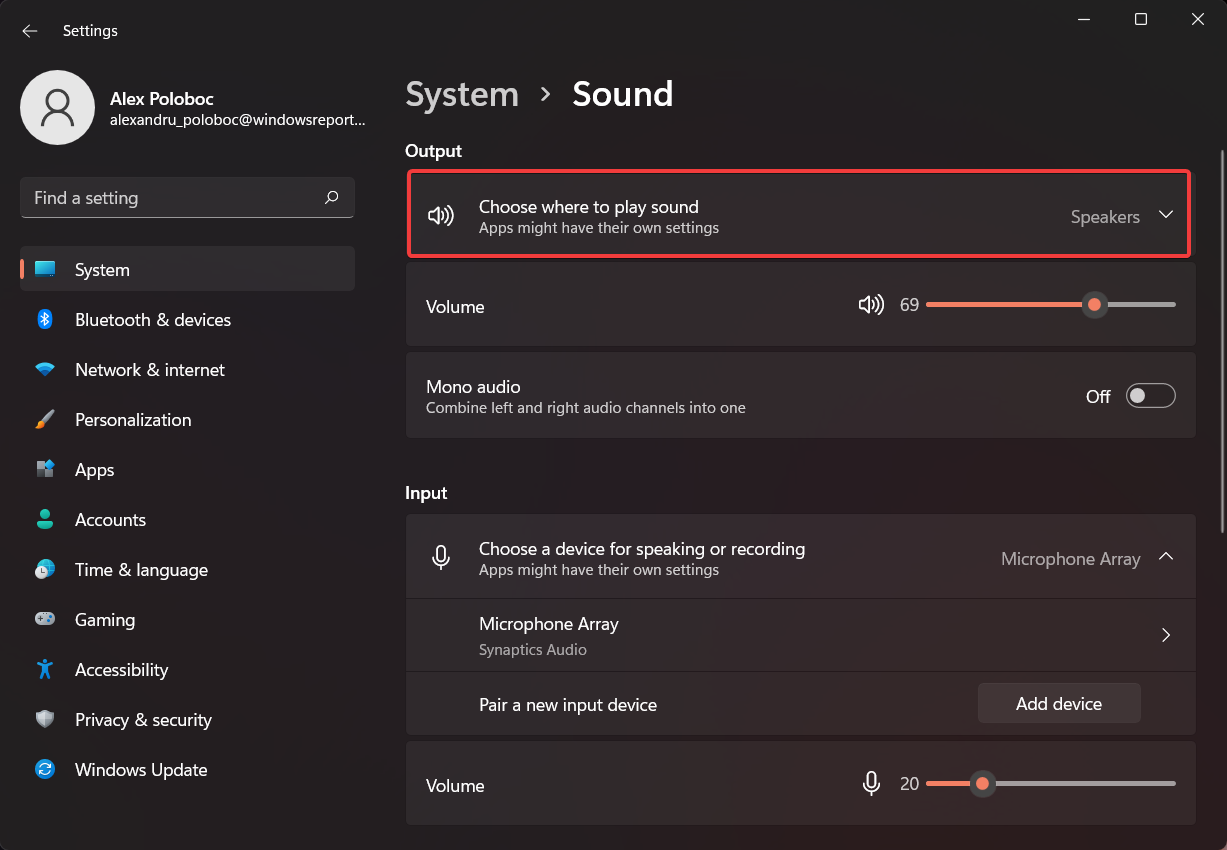Click the Find a setting search box
The height and width of the screenshot is (850, 1227).
[170, 198]
